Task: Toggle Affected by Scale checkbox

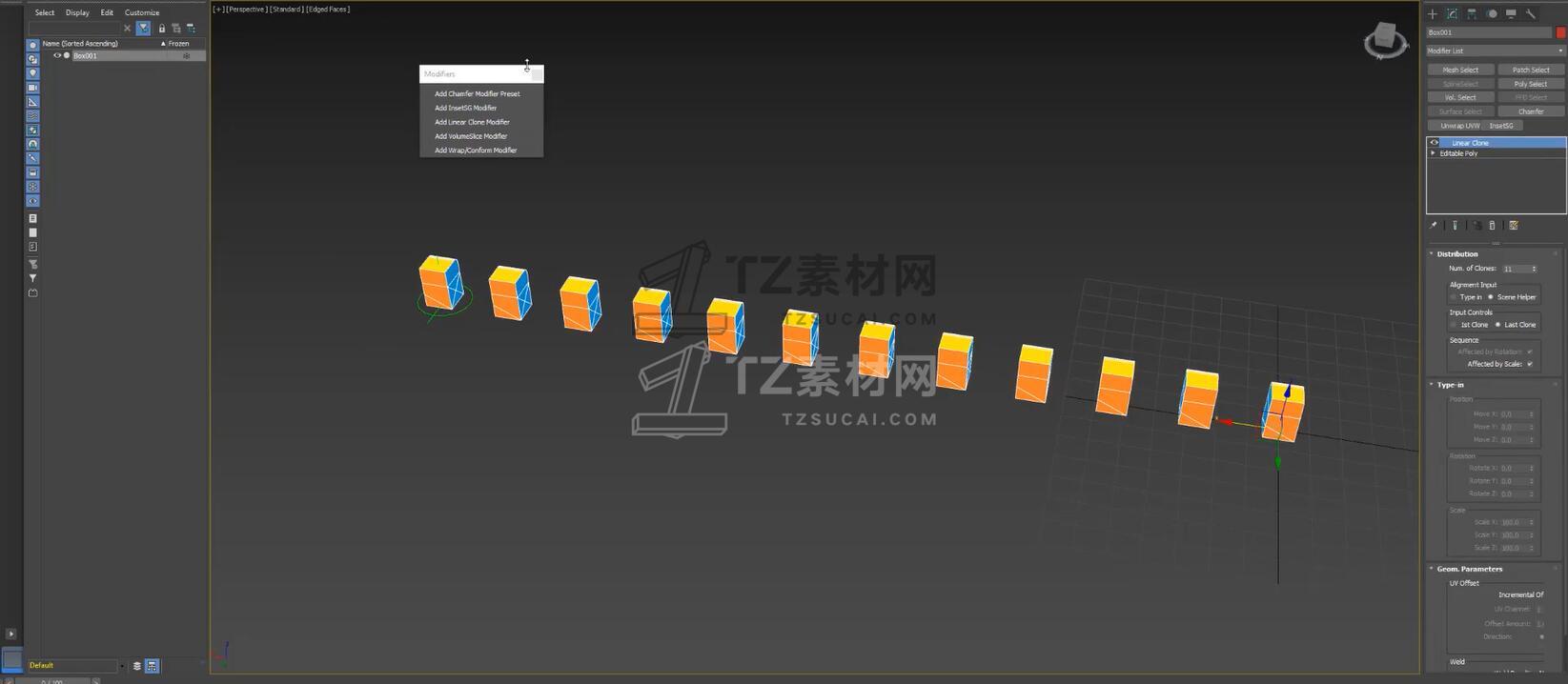Action: [x=1530, y=364]
